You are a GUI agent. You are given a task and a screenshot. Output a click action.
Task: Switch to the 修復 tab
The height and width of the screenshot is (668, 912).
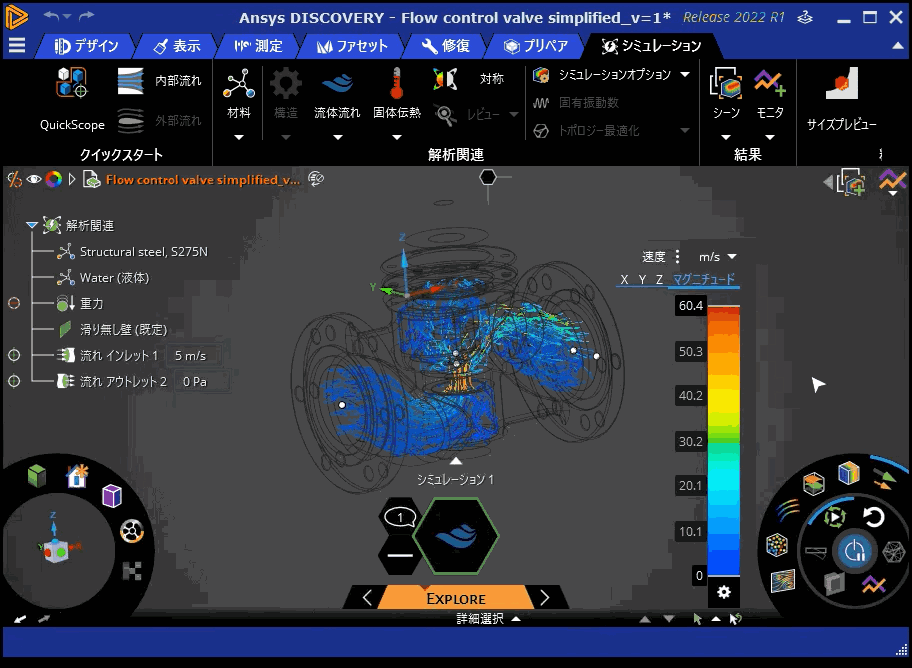[x=446, y=46]
